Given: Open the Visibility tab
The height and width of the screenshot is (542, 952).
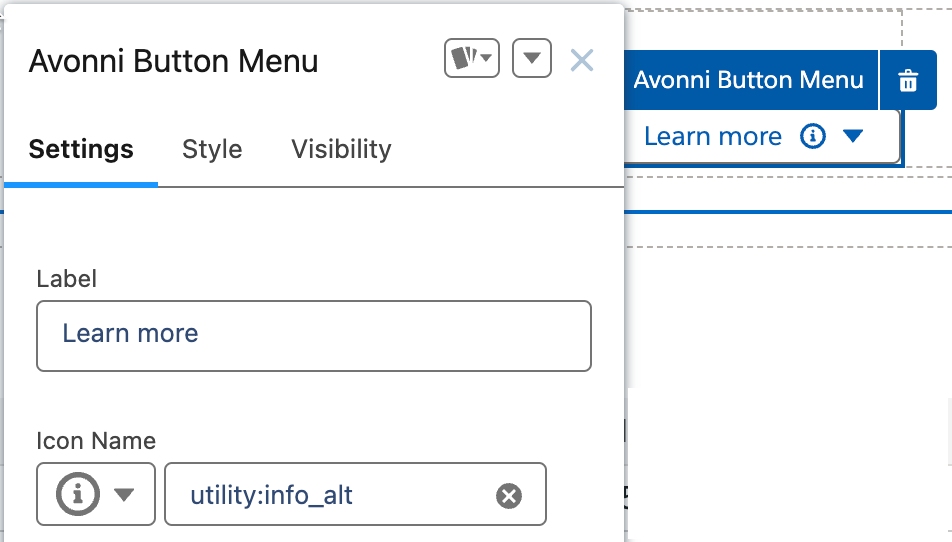Looking at the screenshot, I should coord(341,149).
